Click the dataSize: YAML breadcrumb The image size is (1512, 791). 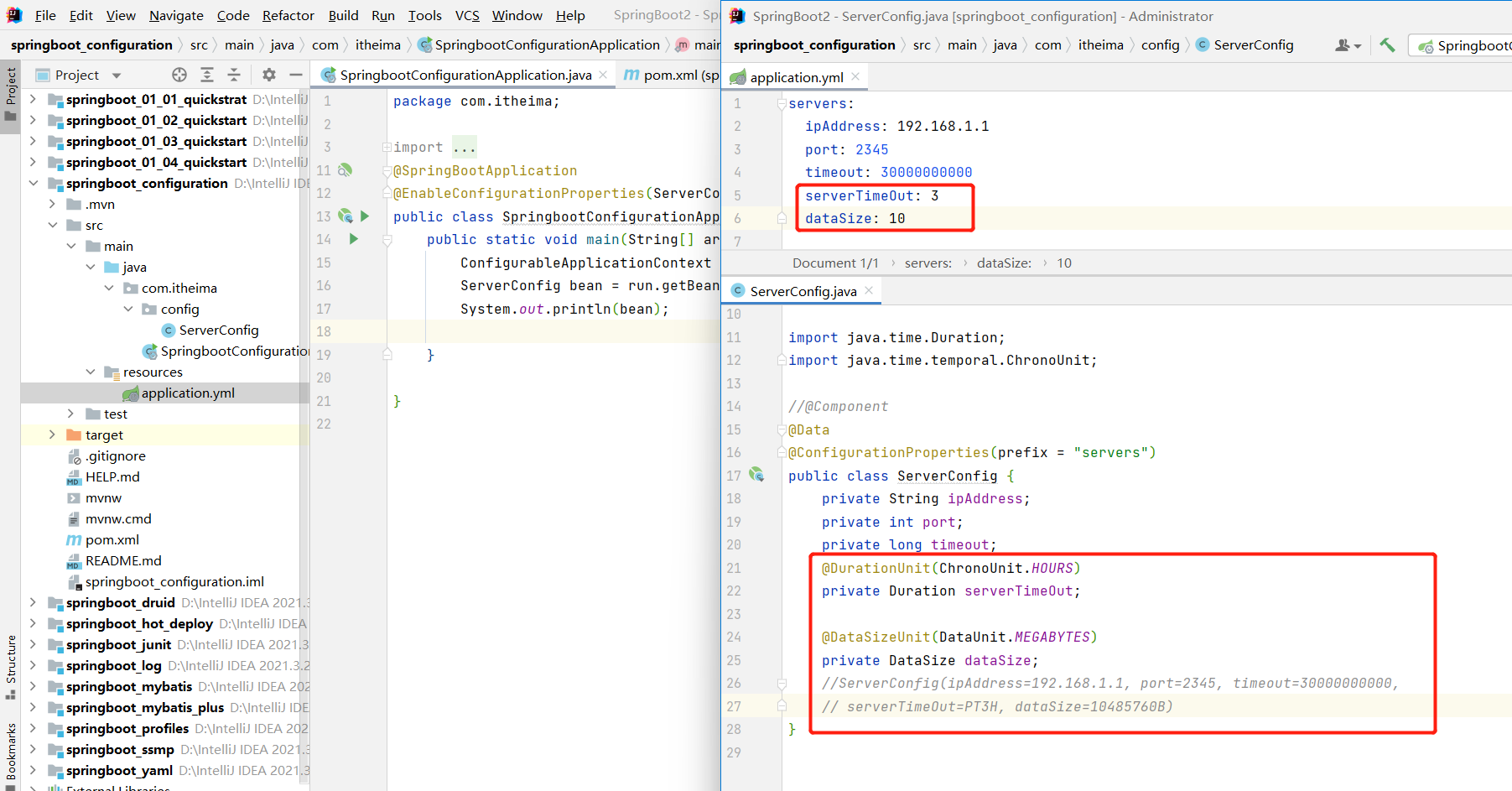pyautogui.click(x=1004, y=263)
